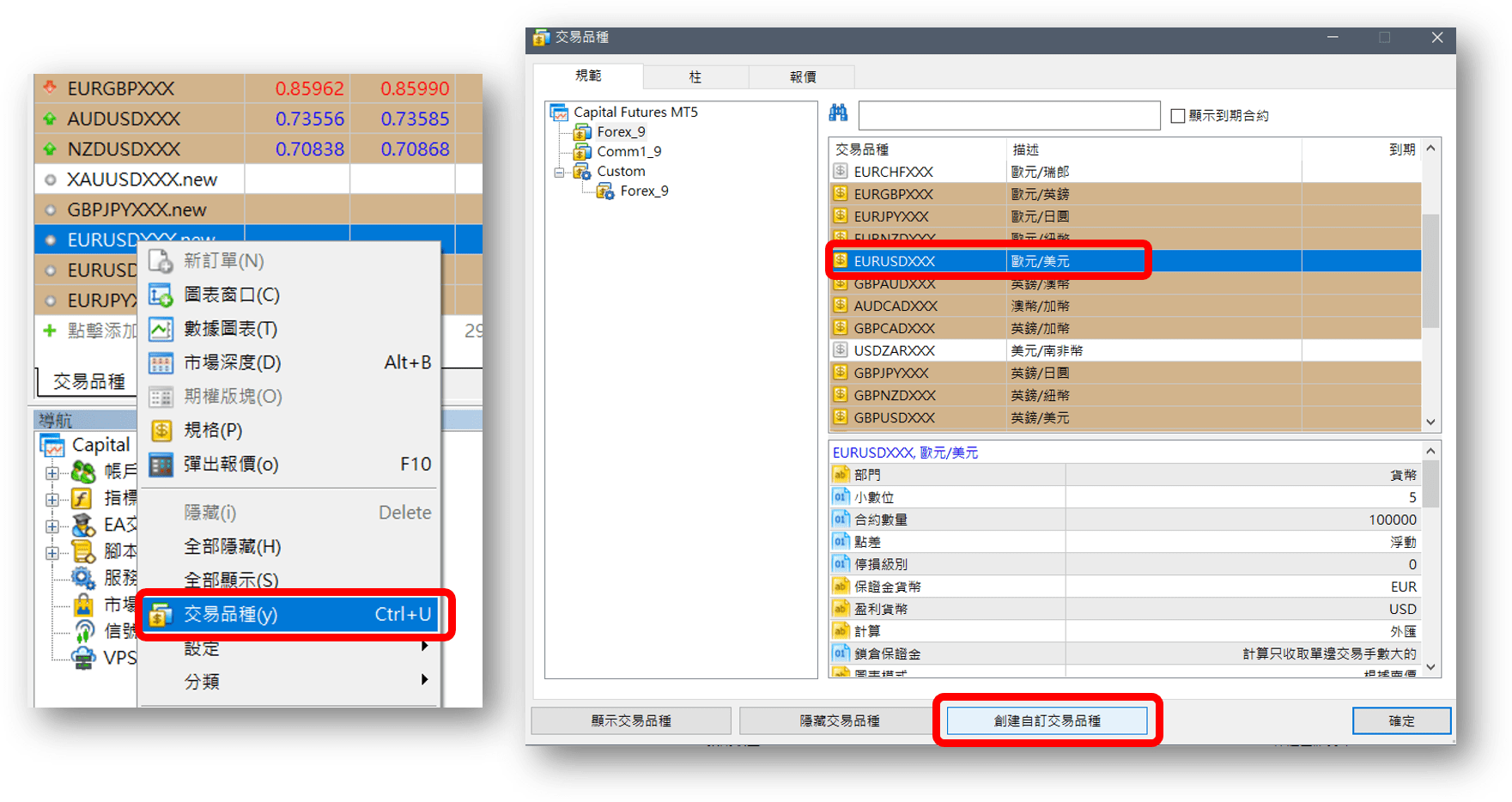This screenshot has height=802, width=1512.
Task: Click the signals (信號) antenna icon
Action: pos(83,631)
